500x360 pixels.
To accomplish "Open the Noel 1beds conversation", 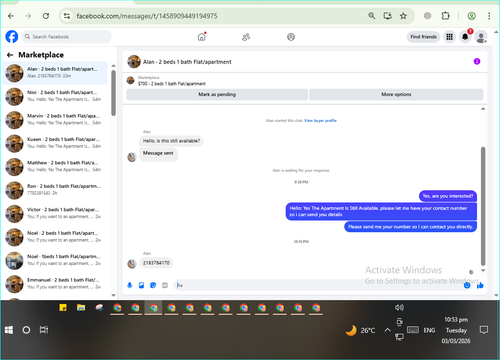I will pyautogui.click(x=55, y=260).
